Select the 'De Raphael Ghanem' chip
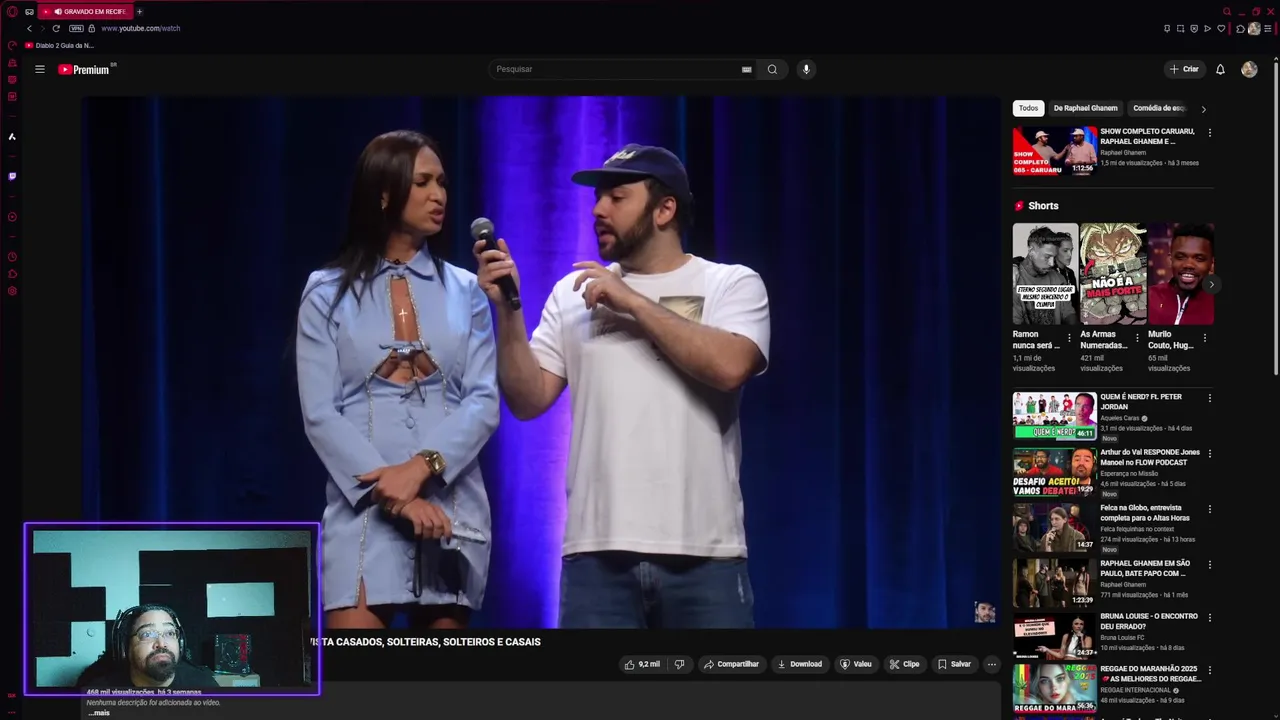Screen dimensions: 1280x720 1085,108
